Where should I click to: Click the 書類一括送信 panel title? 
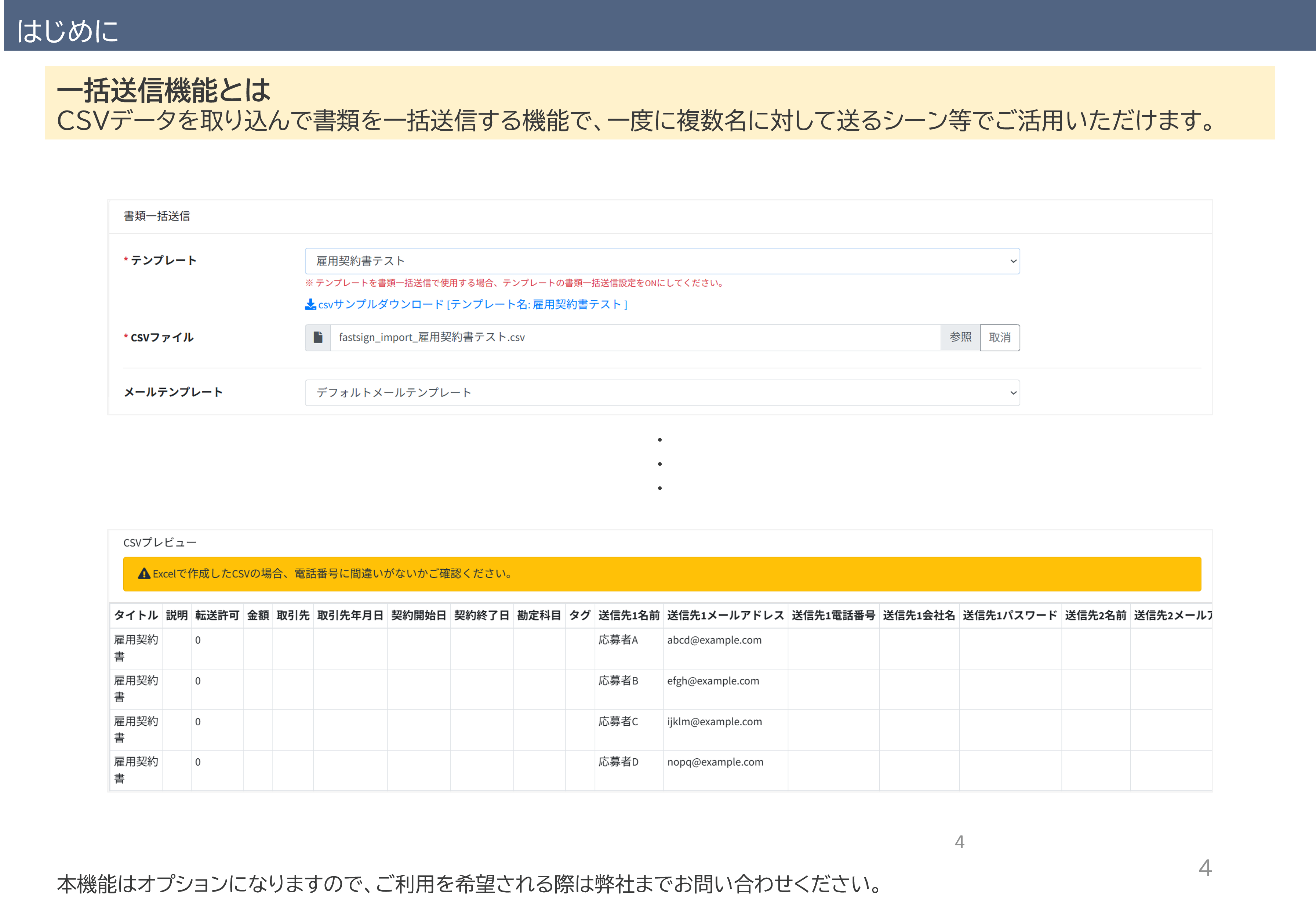(157, 217)
